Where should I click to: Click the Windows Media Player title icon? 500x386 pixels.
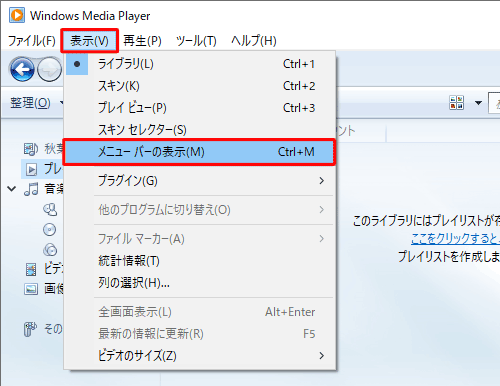(17, 15)
